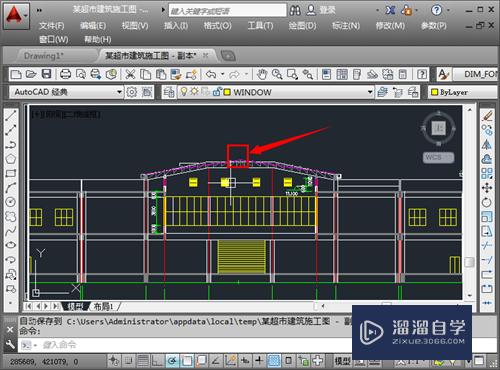Open the WCS coordinate system dropdown

click(438, 157)
